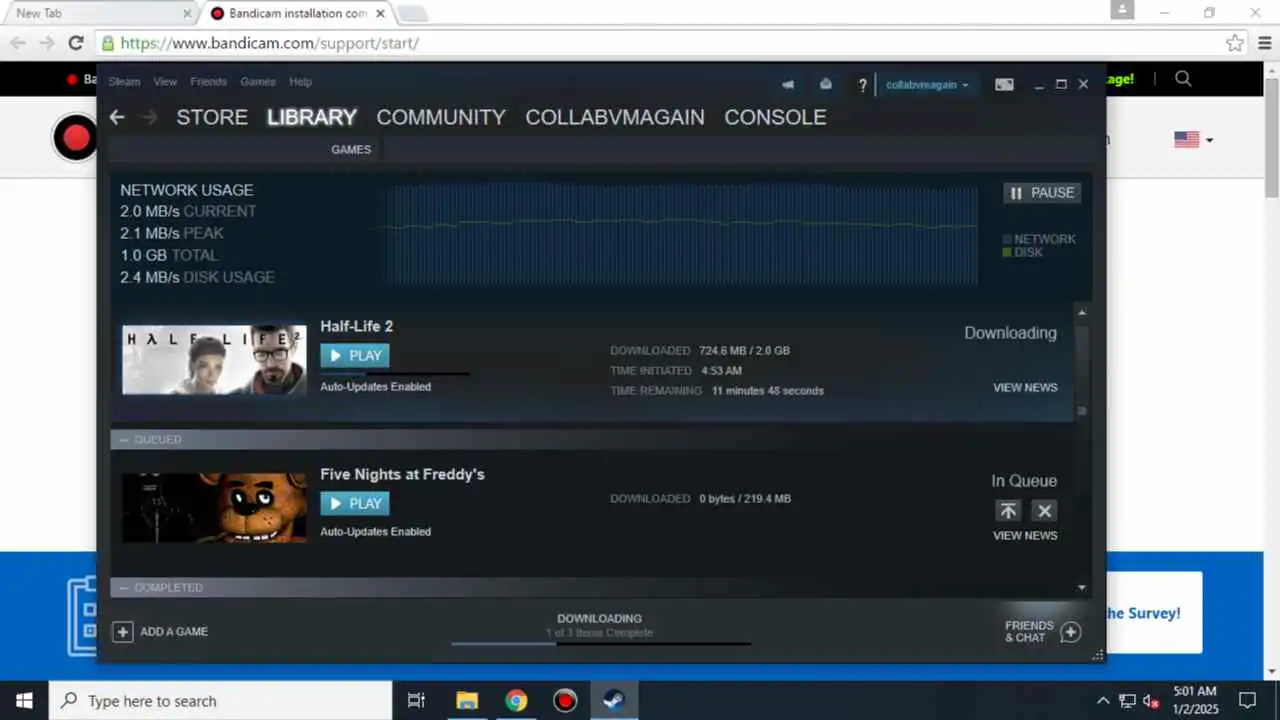This screenshot has width=1280, height=720.
Task: Open the Chrome three-dot menu
Action: point(1264,43)
